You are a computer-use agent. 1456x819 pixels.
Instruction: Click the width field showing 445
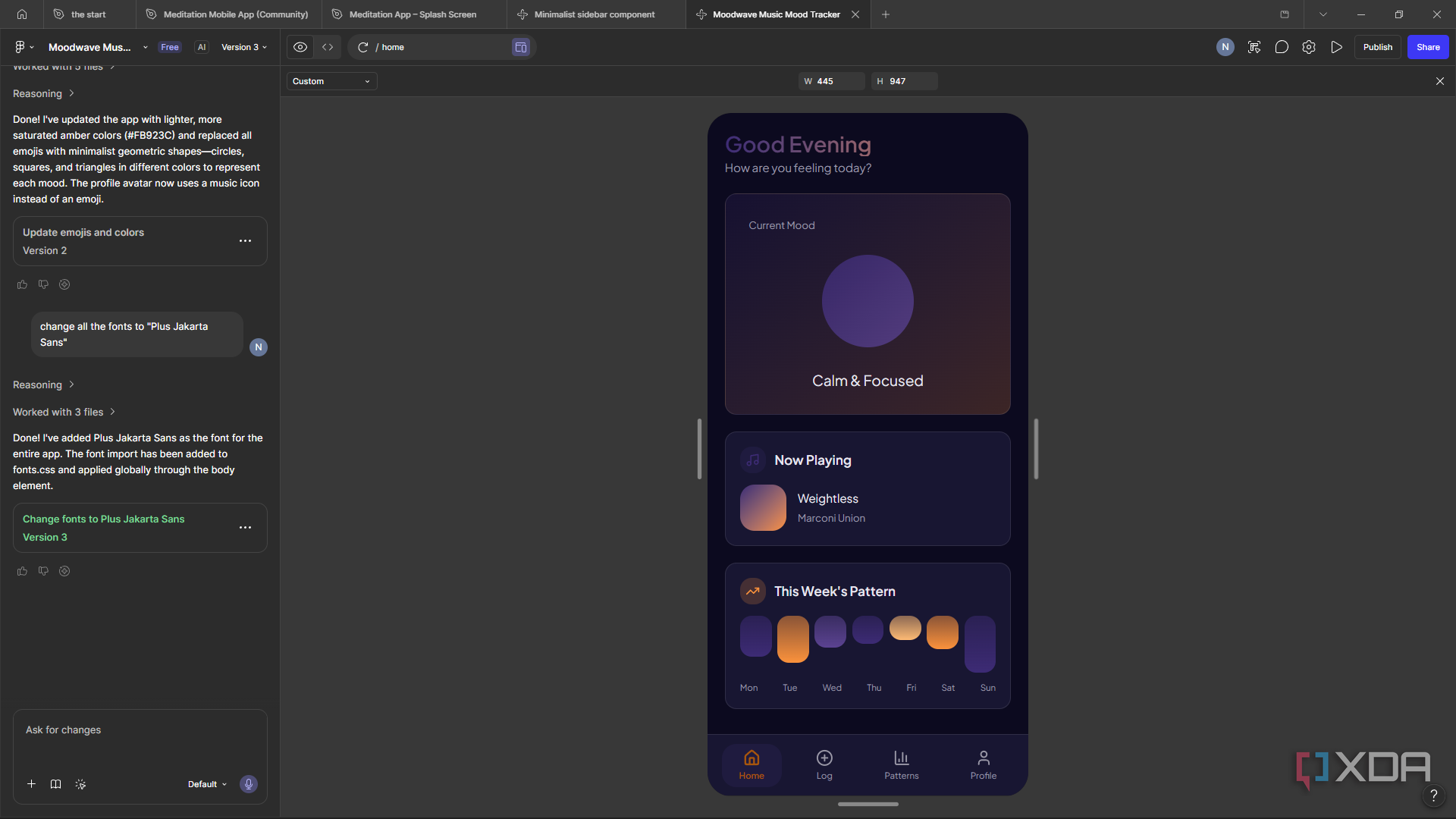831,81
